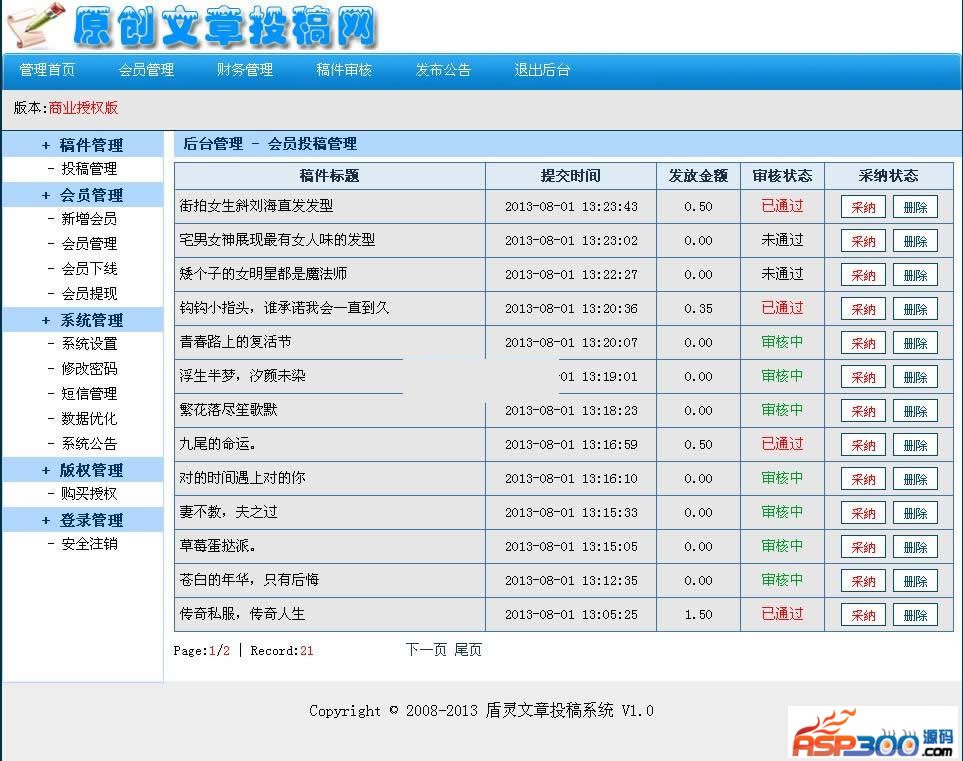Go to 稿件审核 in navigation

tap(344, 70)
